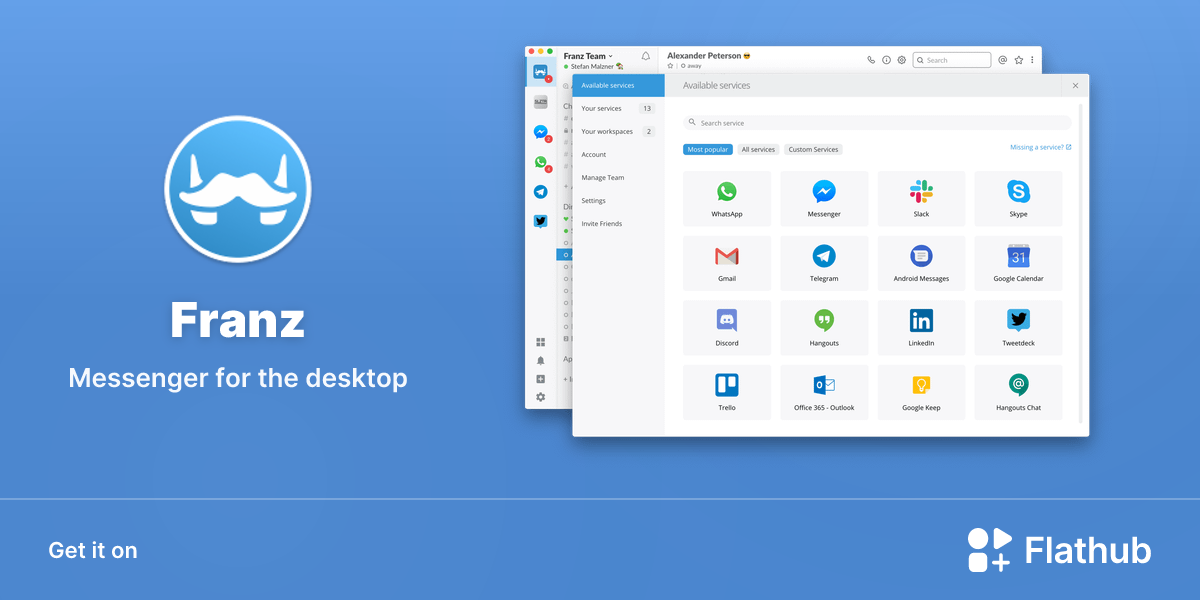Open conversation settings gear in header
This screenshot has width=1200, height=600.
click(x=901, y=60)
